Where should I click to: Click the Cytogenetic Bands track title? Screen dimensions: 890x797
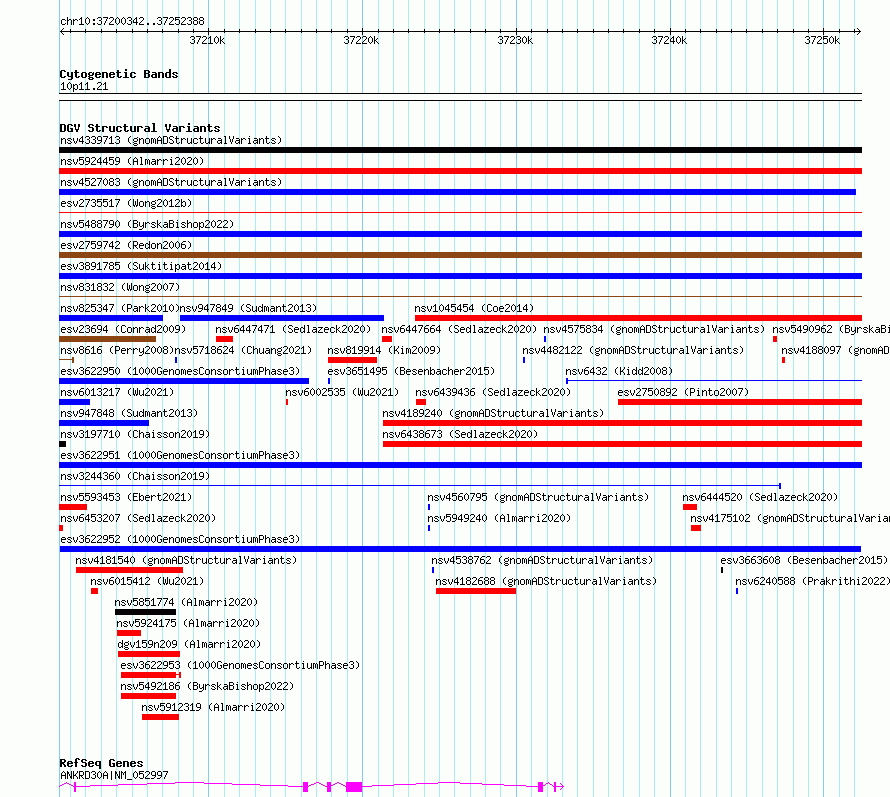(119, 74)
